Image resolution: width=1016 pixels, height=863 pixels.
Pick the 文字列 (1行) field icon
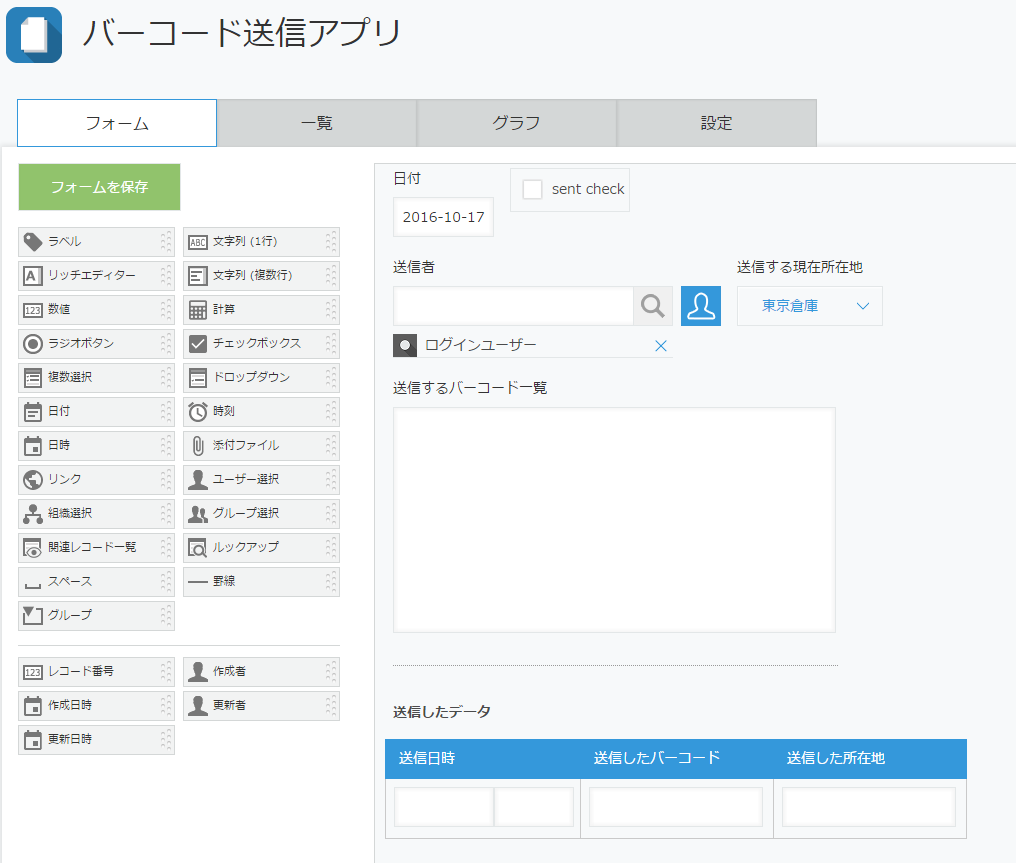tap(198, 242)
